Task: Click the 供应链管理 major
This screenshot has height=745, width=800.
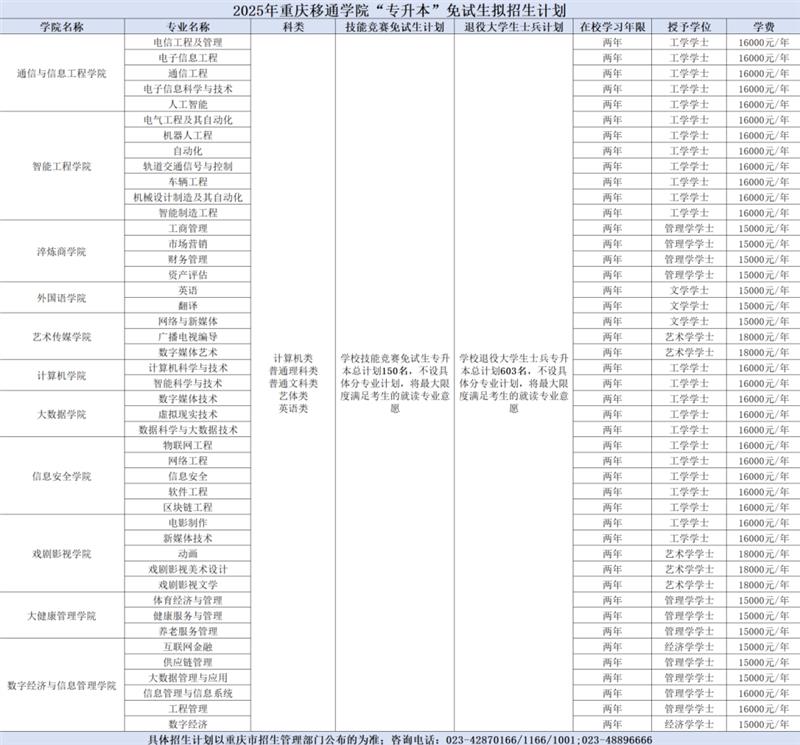Action: point(188,662)
